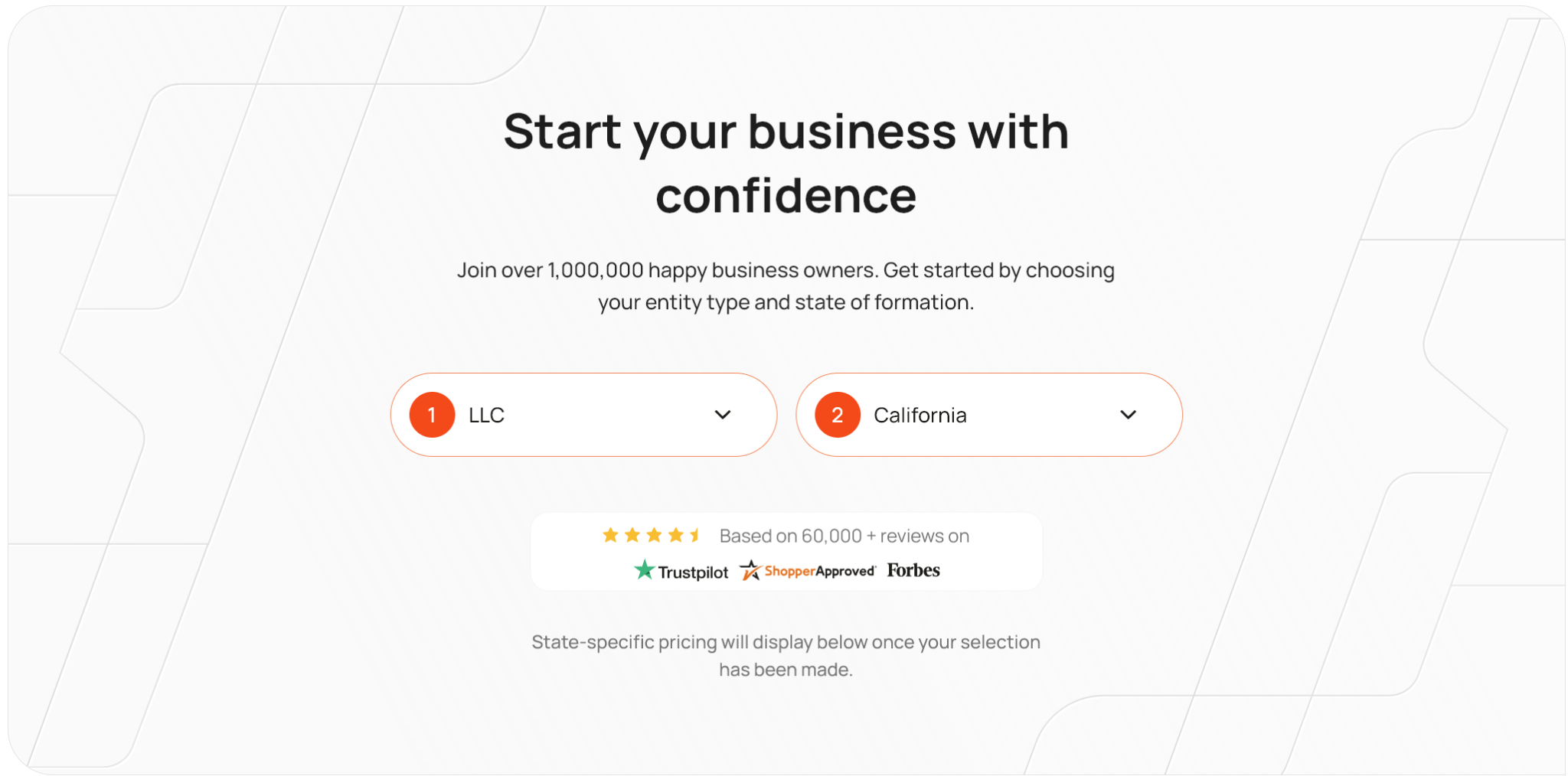Click the Forbes logo
The width and height of the screenshot is (1568, 776).
tap(913, 569)
